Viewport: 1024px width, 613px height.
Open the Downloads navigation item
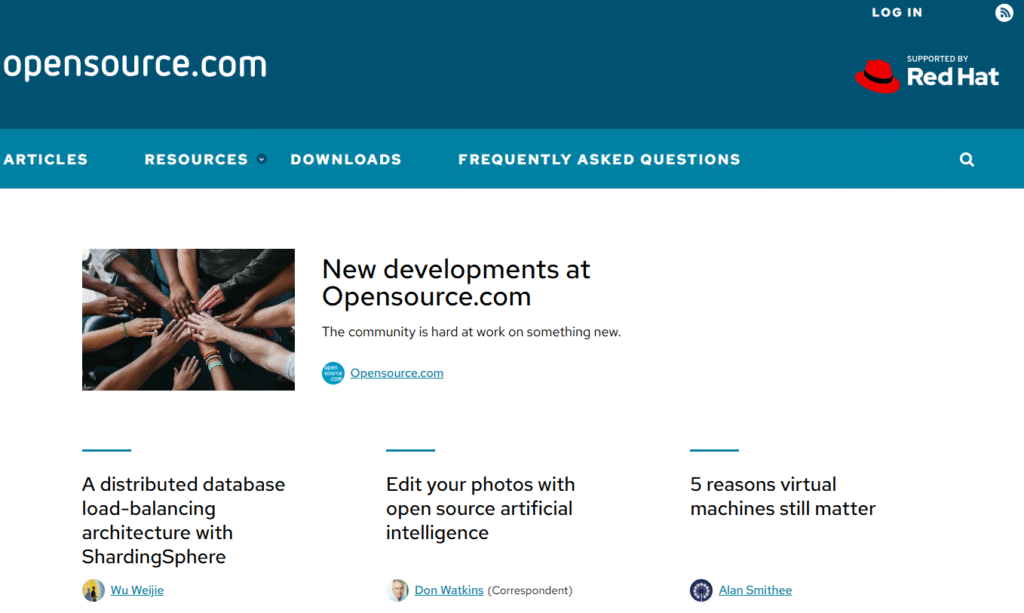pos(346,159)
